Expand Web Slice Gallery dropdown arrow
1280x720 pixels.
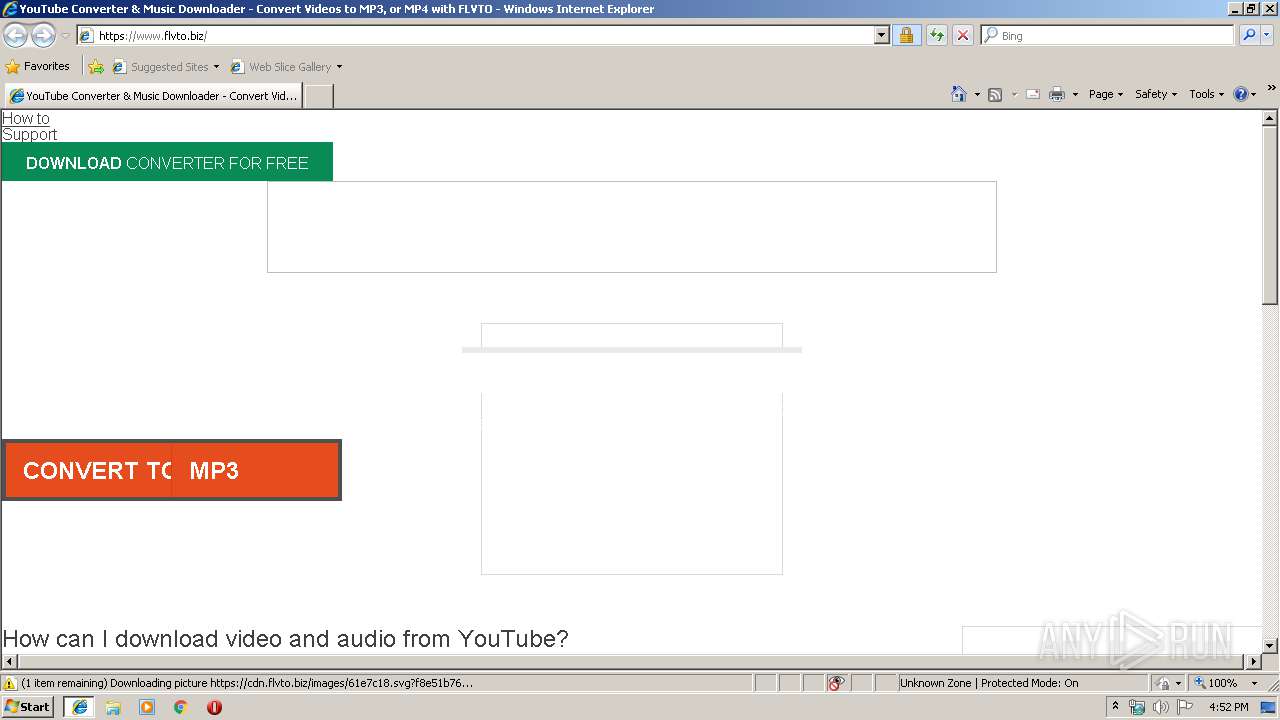339,67
